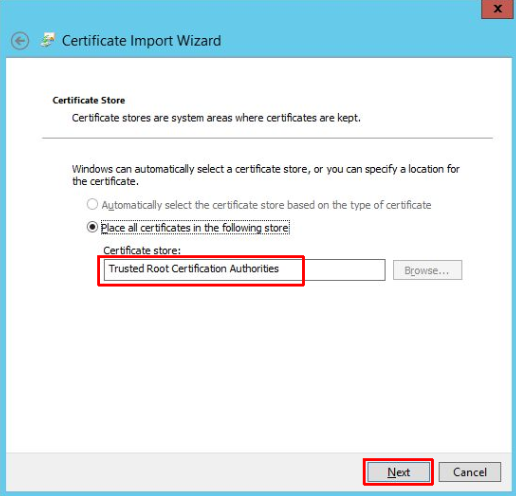This screenshot has height=496, width=516.
Task: Click the horizontal separator under the description
Action: click(267, 138)
